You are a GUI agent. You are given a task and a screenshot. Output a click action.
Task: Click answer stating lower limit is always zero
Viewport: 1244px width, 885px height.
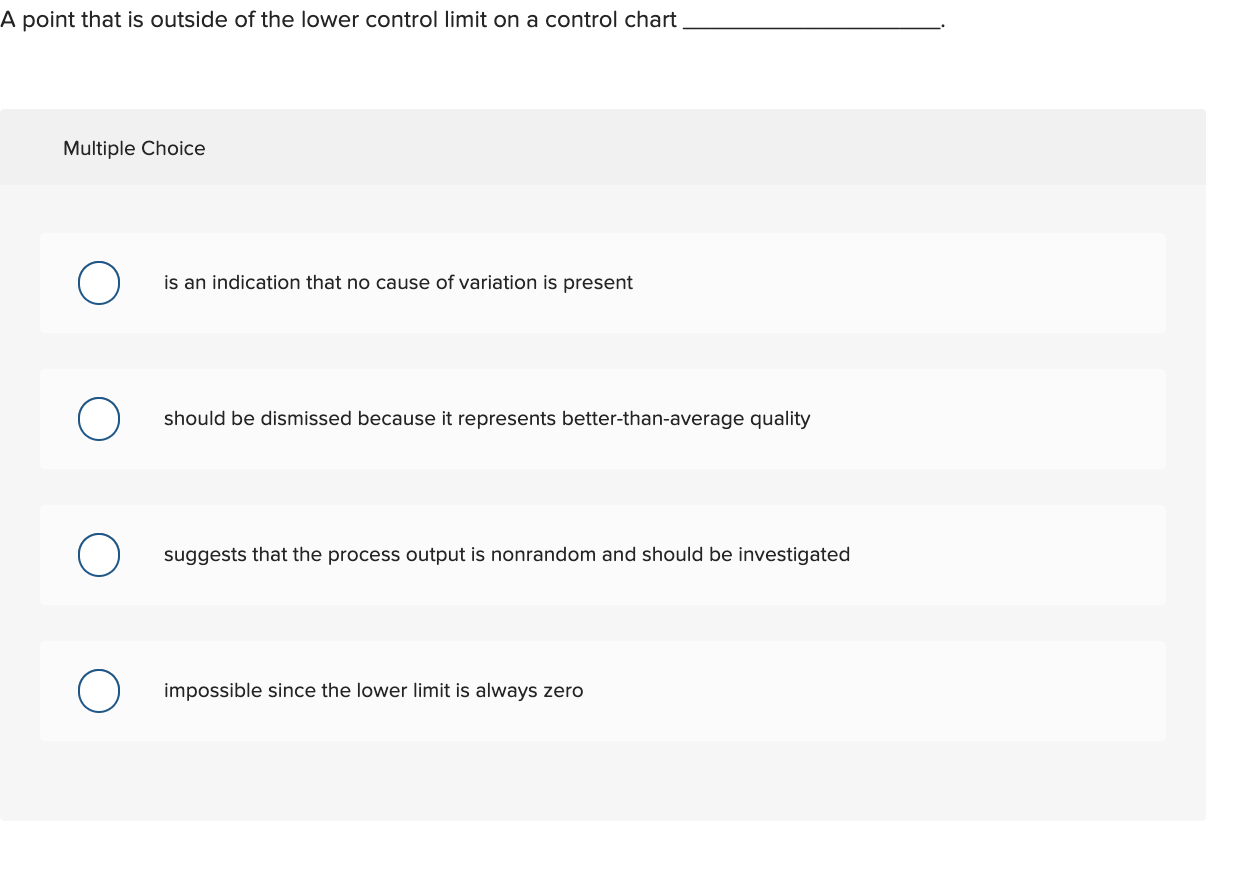[373, 690]
